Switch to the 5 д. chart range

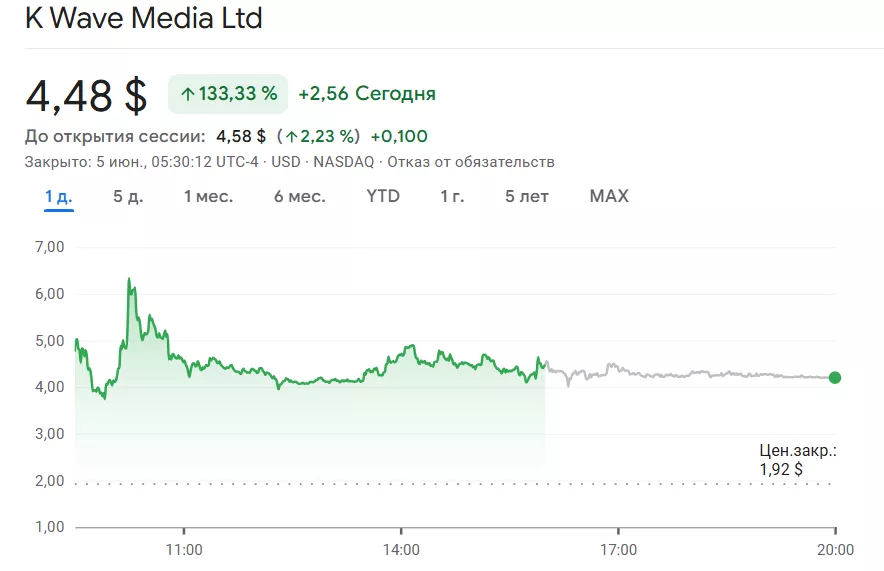point(128,196)
